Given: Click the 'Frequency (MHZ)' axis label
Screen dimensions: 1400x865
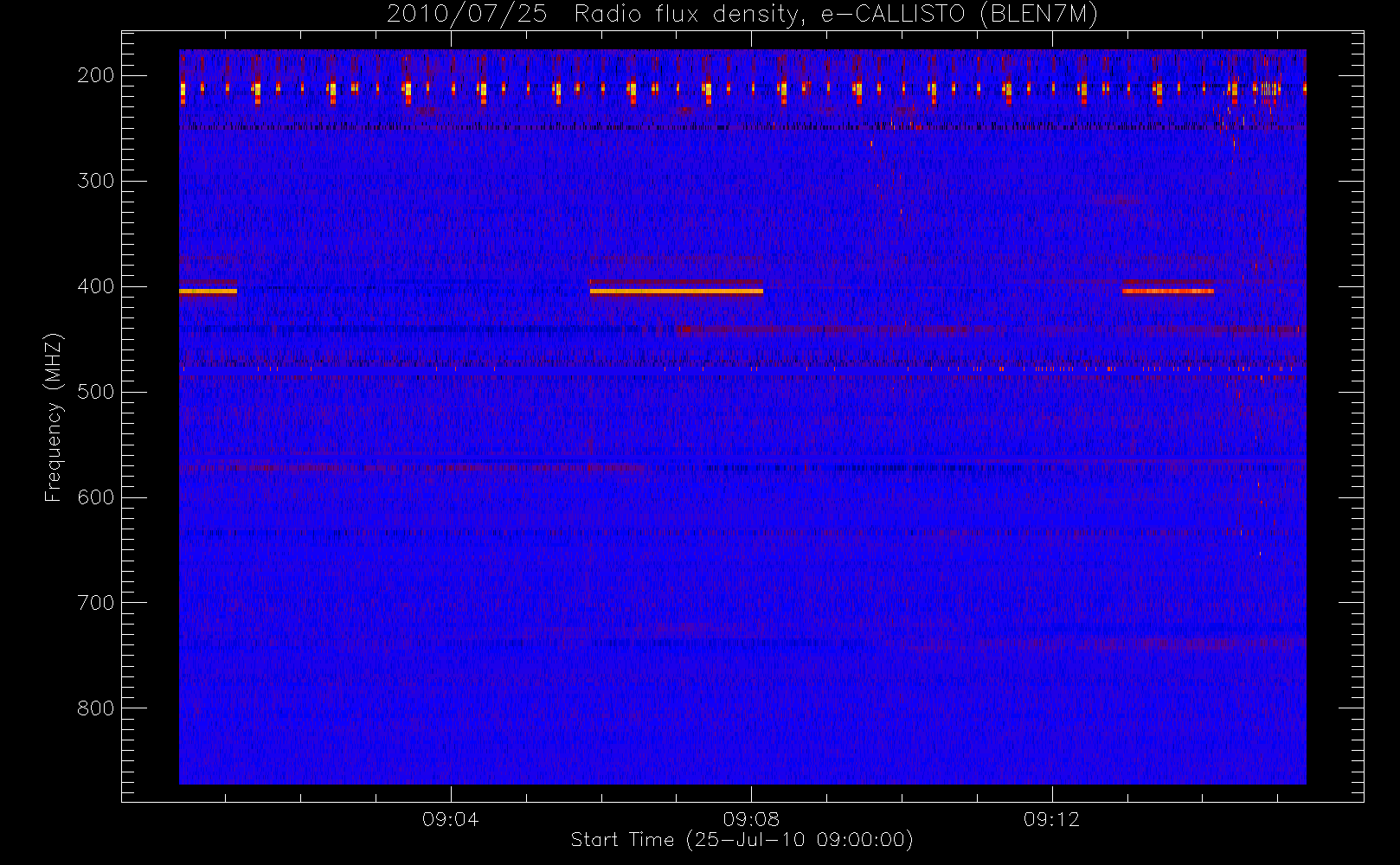Looking at the screenshot, I should point(54,416).
